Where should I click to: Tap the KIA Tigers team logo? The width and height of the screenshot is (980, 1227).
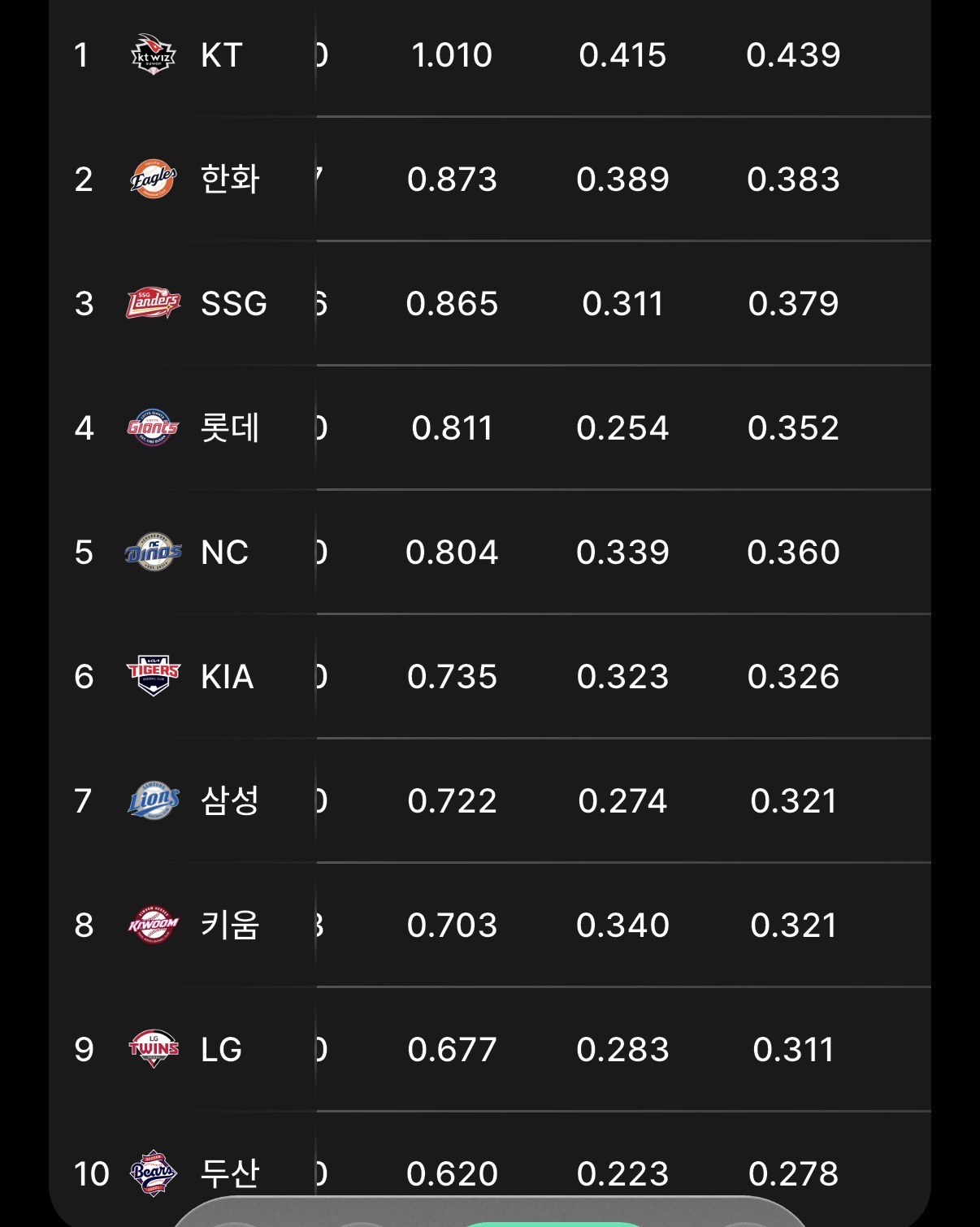(x=153, y=676)
